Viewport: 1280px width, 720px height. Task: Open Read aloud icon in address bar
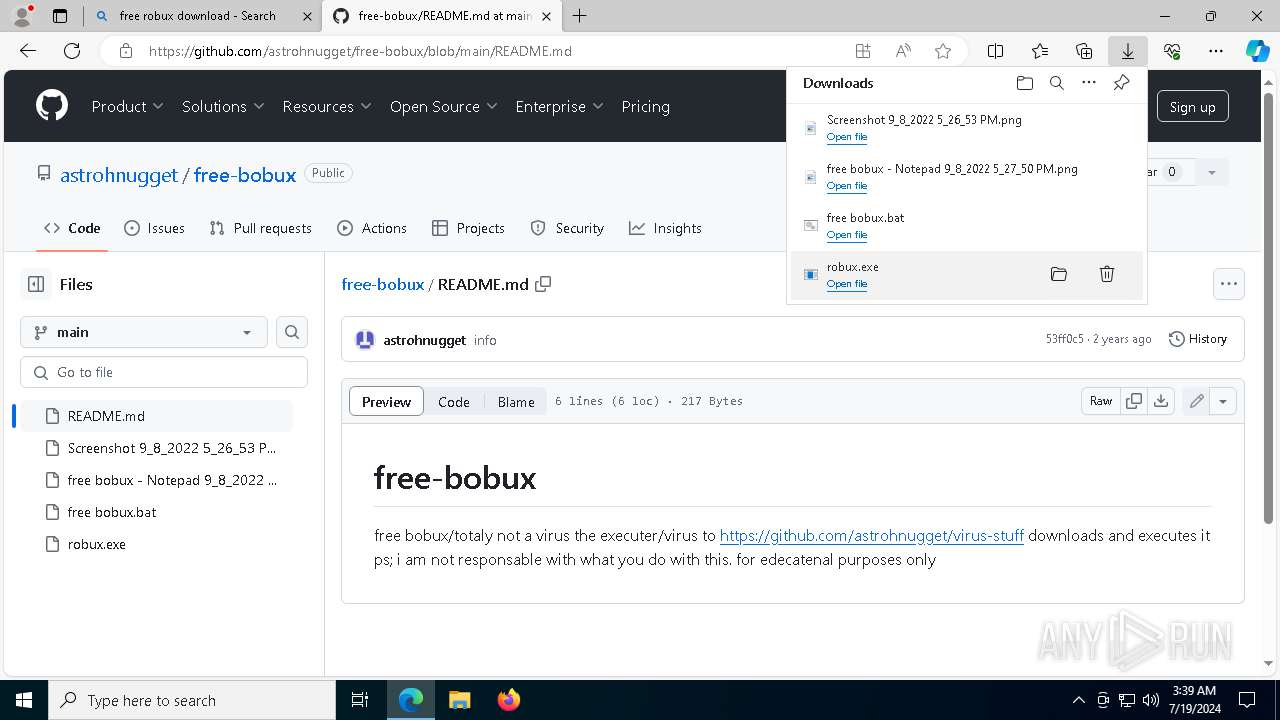point(903,51)
